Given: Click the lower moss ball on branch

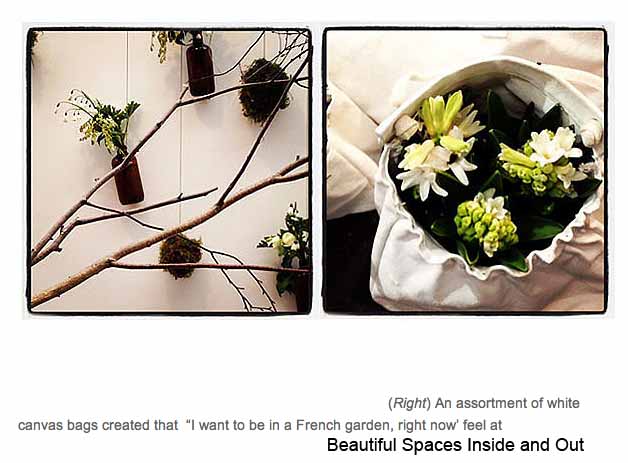Looking at the screenshot, I should click(x=181, y=256).
